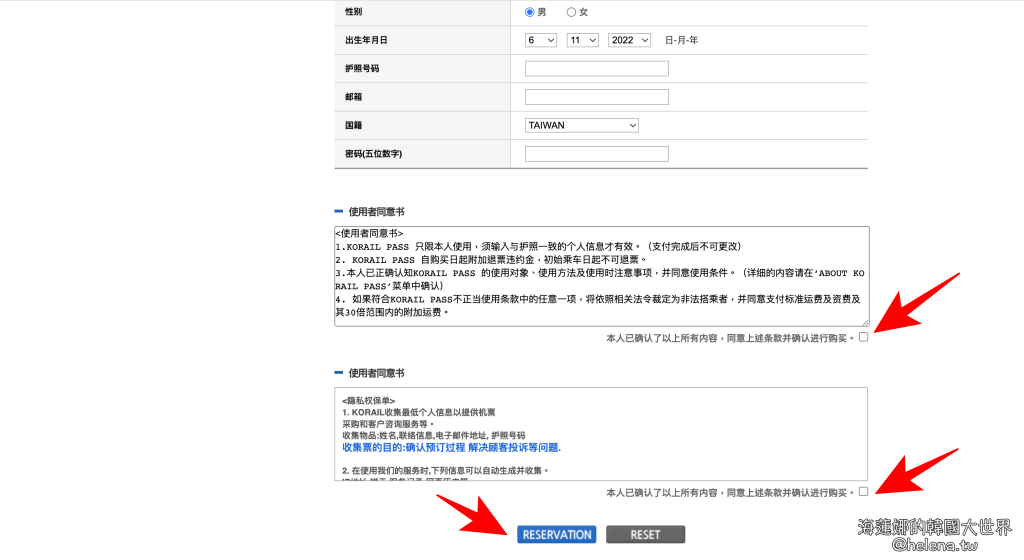
Task: Click the blue text 收集票的目的:确认预订过程
Action: tap(404, 448)
